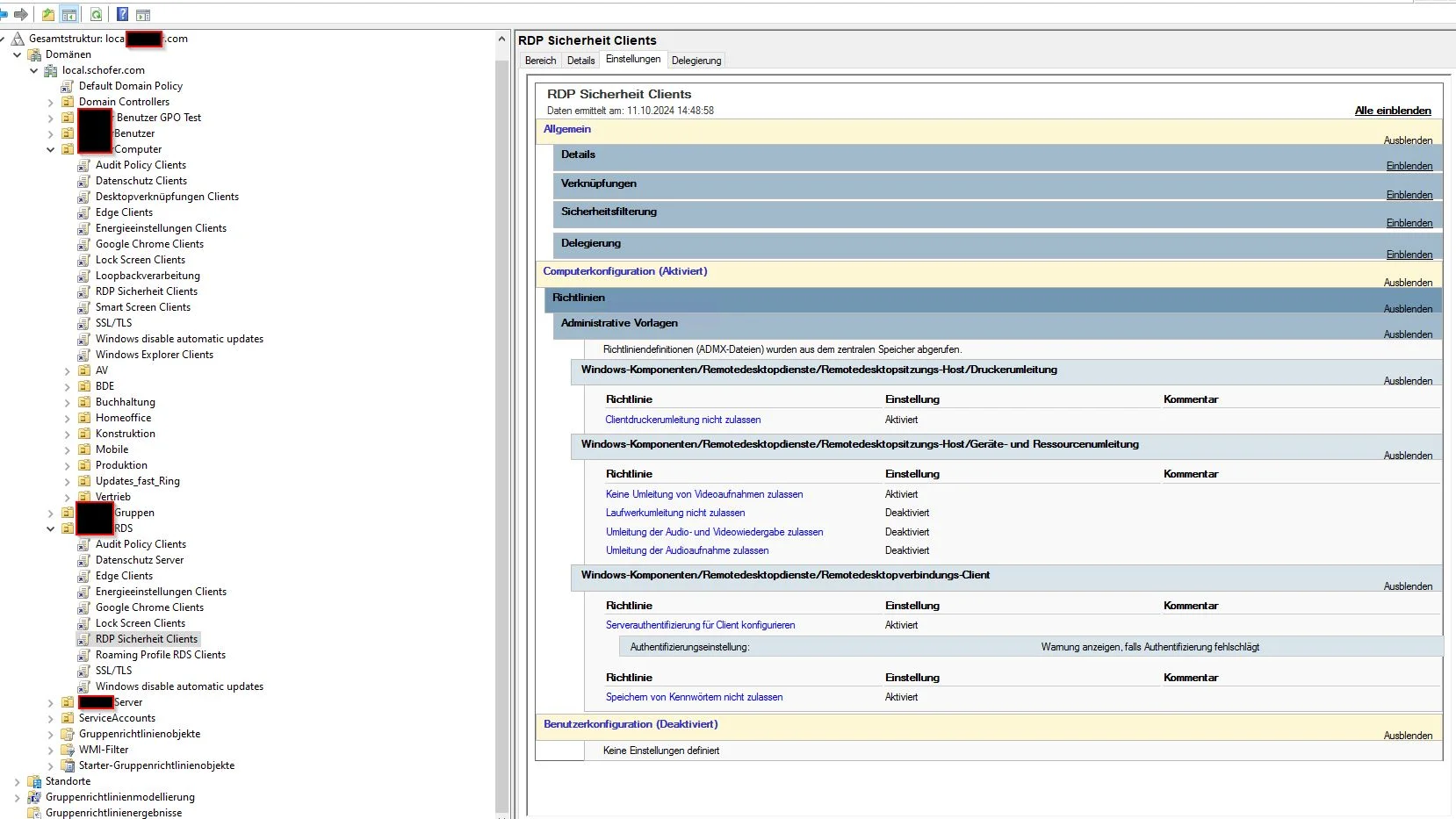Expand the Homeoffice OU chevron
Image resolution: width=1456 pixels, height=819 pixels.
pos(68,419)
